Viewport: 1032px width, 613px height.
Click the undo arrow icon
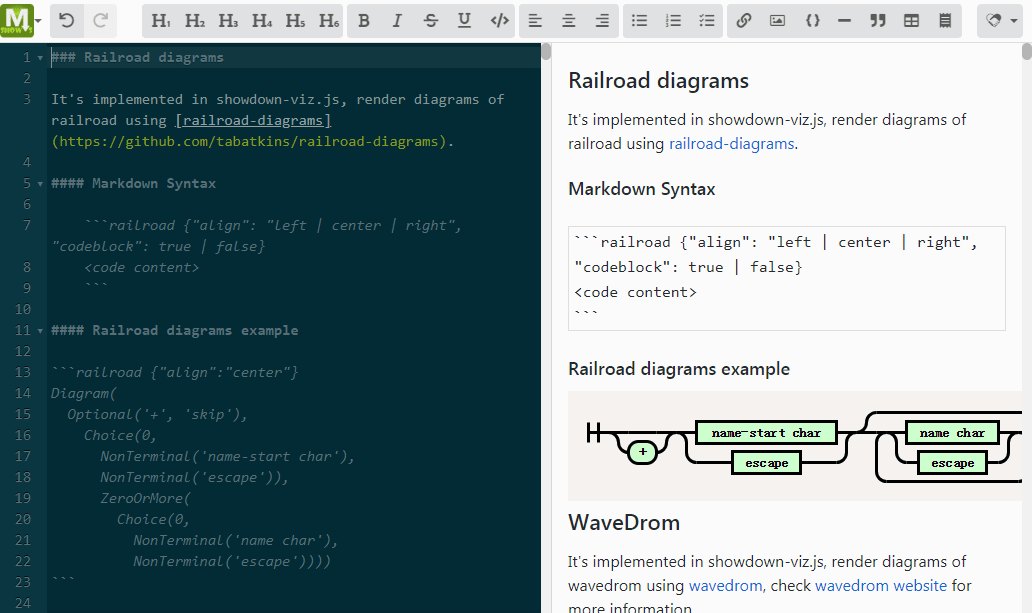pos(67,20)
